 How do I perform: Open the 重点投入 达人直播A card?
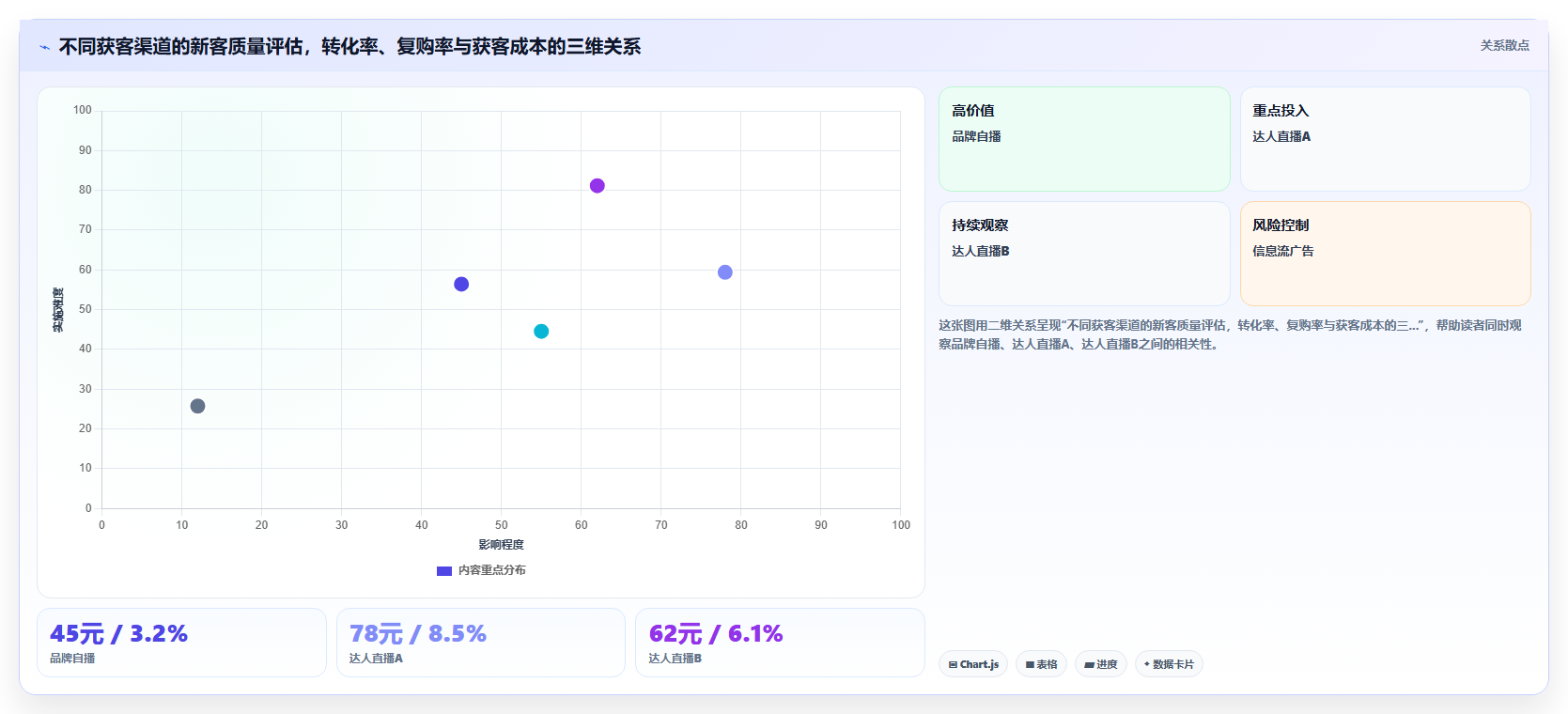pos(1386,139)
